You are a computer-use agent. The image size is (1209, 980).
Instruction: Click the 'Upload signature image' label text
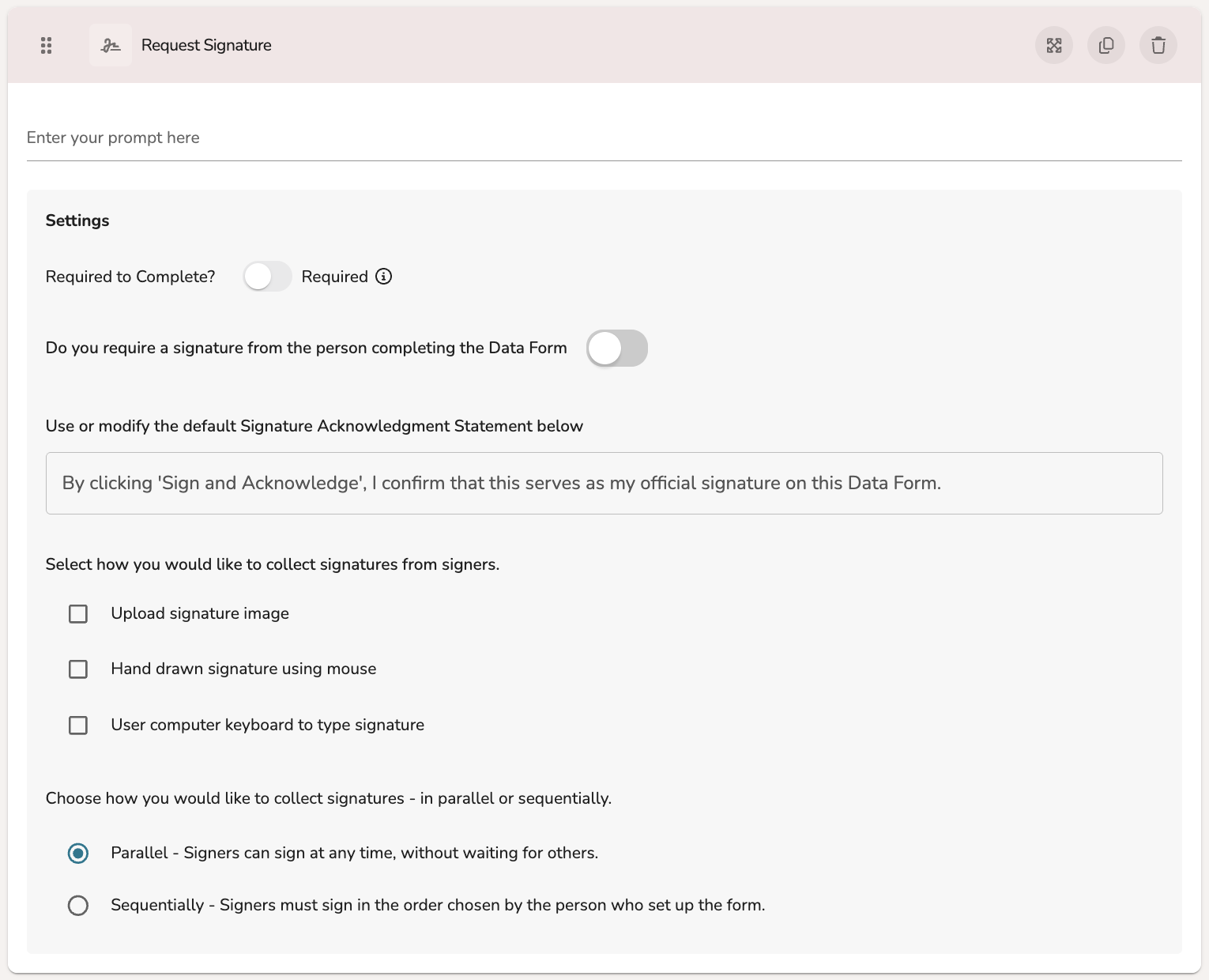pyautogui.click(x=200, y=614)
